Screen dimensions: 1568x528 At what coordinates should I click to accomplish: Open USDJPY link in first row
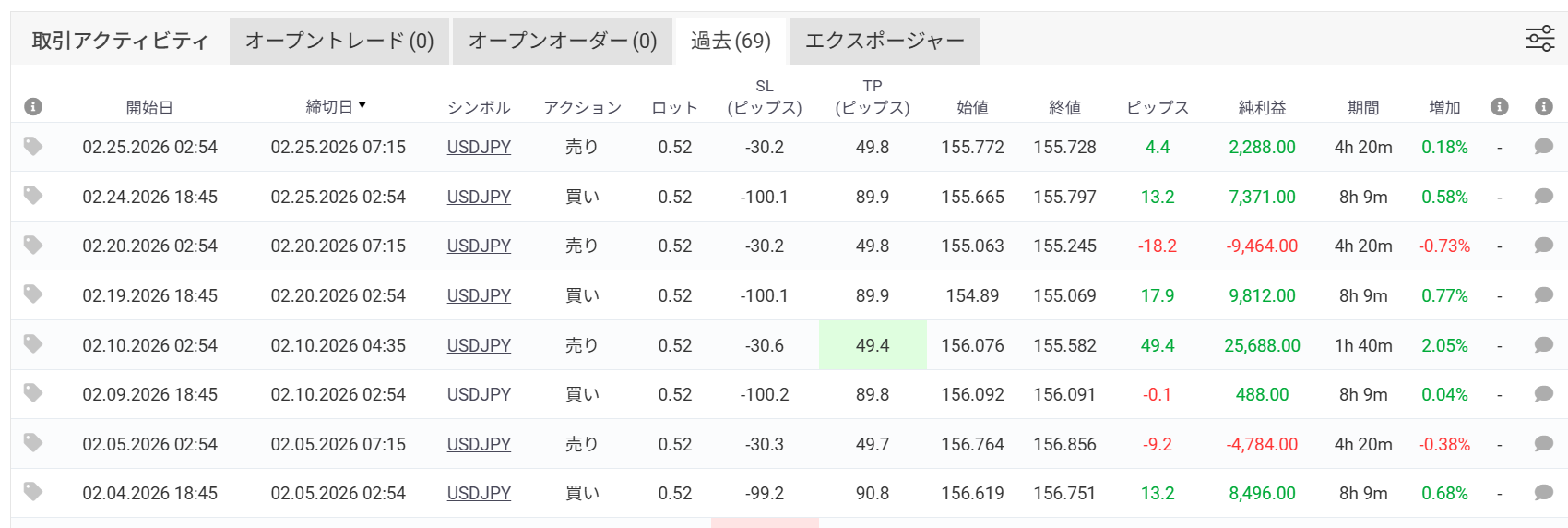(479, 148)
